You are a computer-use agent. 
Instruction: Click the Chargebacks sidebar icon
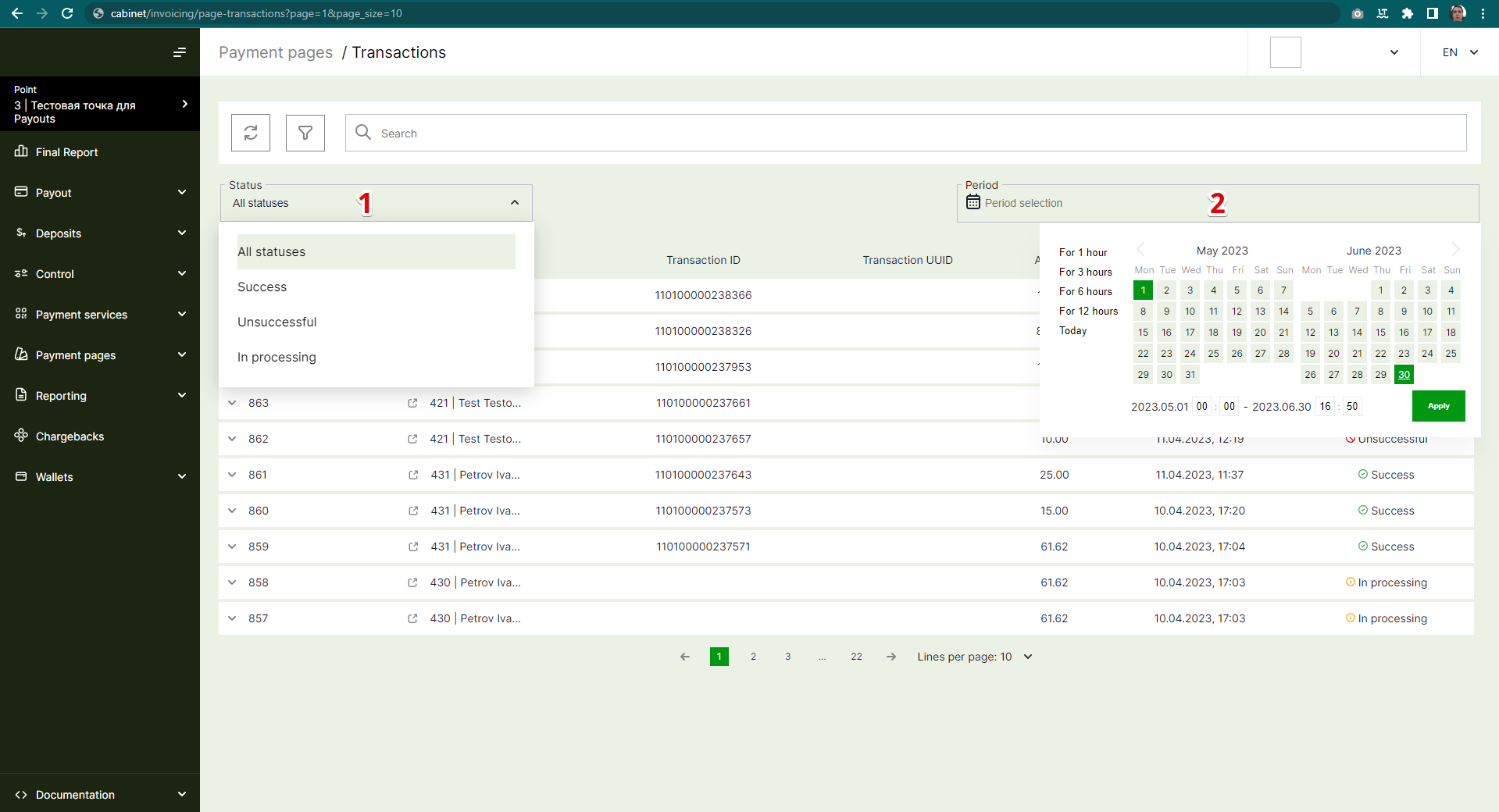click(x=21, y=436)
